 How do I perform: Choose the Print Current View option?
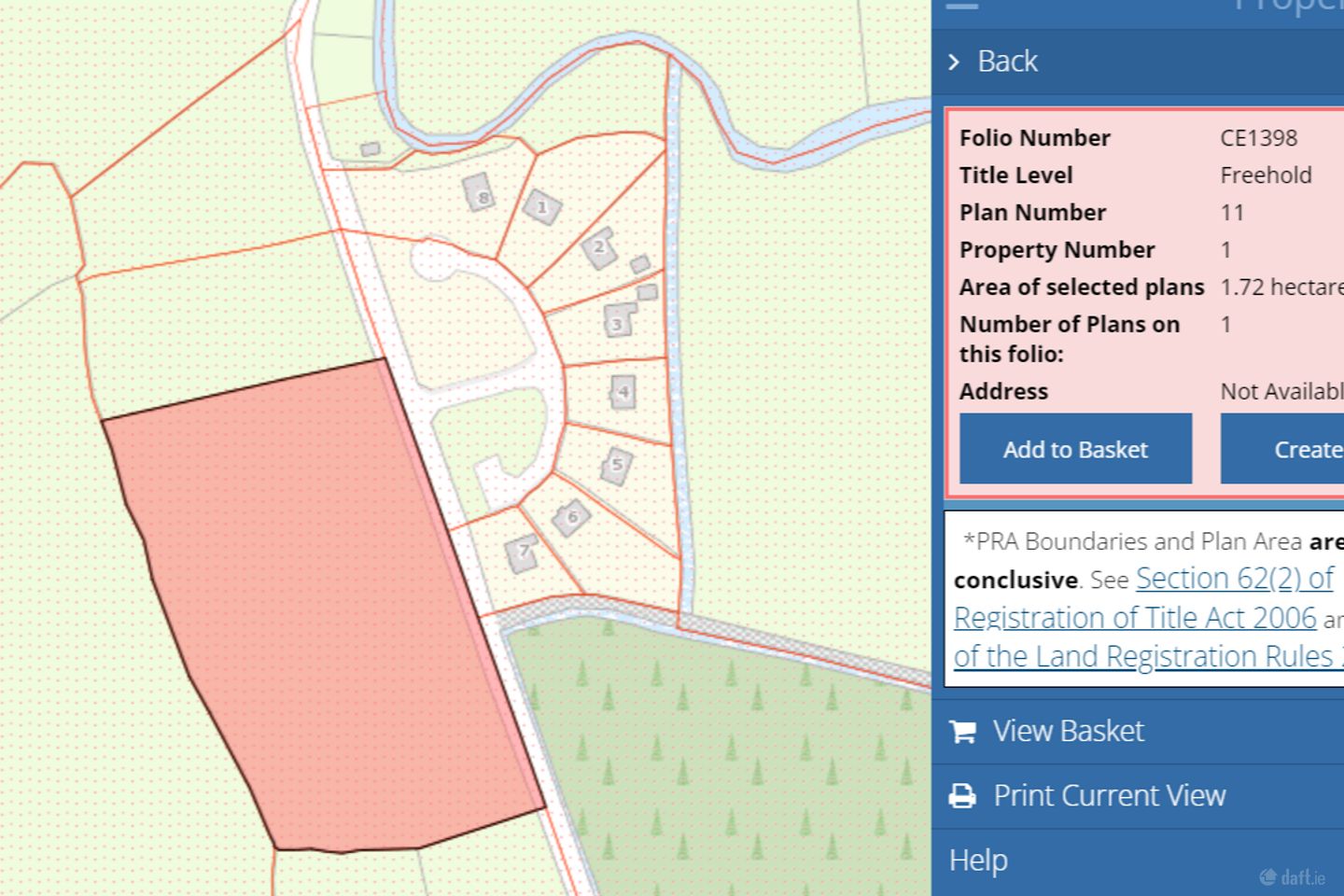[x=1109, y=796]
